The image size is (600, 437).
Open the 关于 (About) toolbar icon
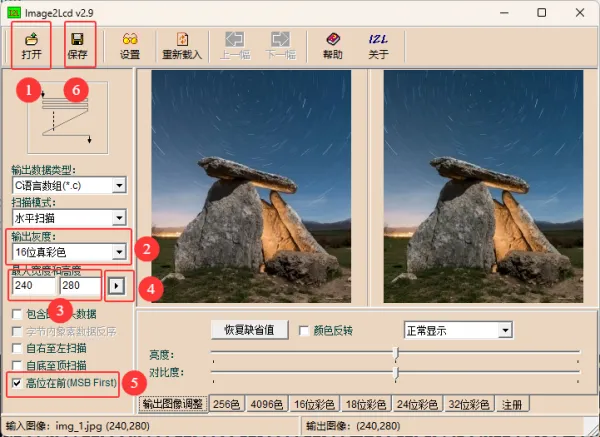(x=378, y=45)
